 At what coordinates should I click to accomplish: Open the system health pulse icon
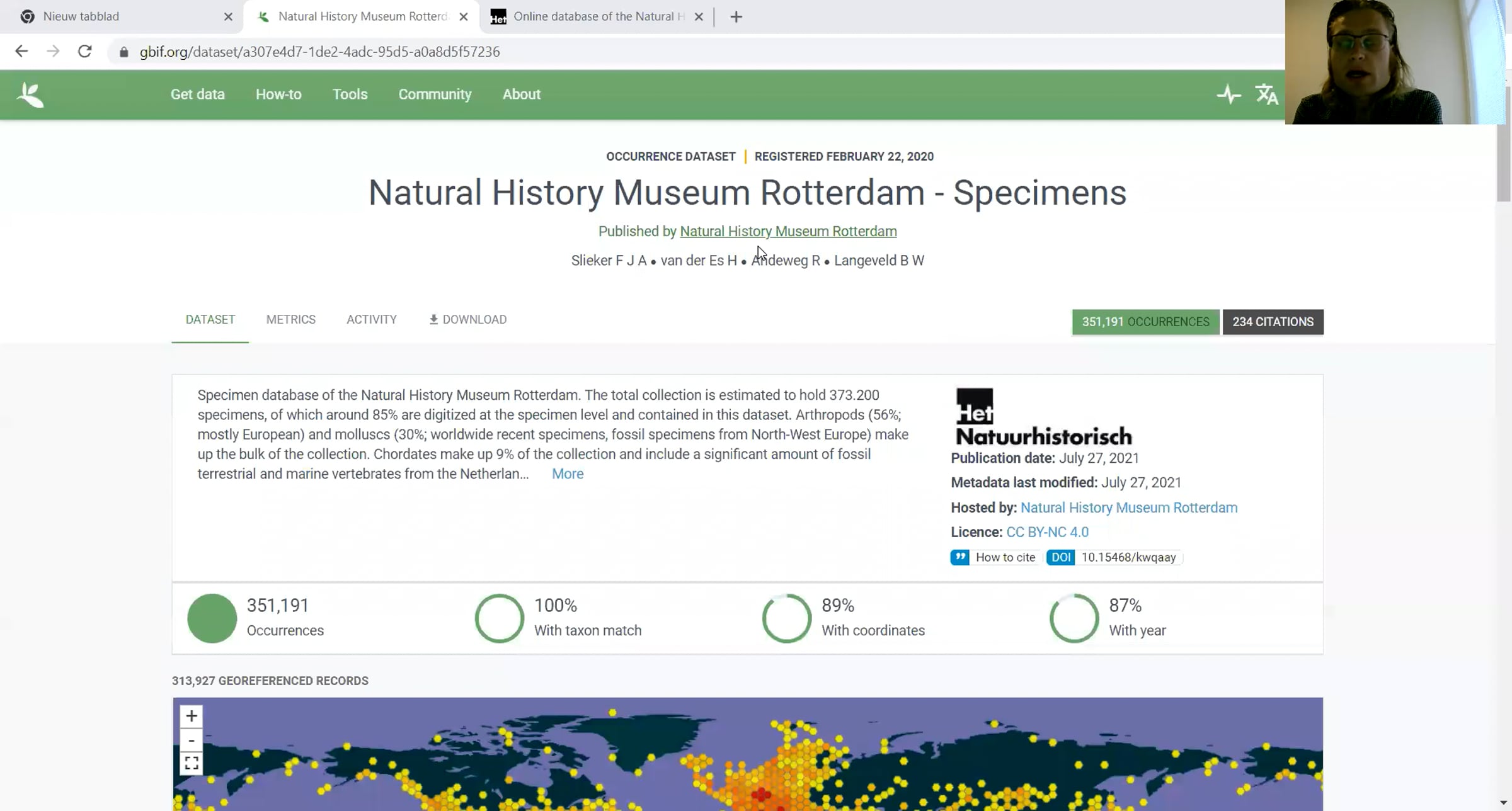point(1228,95)
